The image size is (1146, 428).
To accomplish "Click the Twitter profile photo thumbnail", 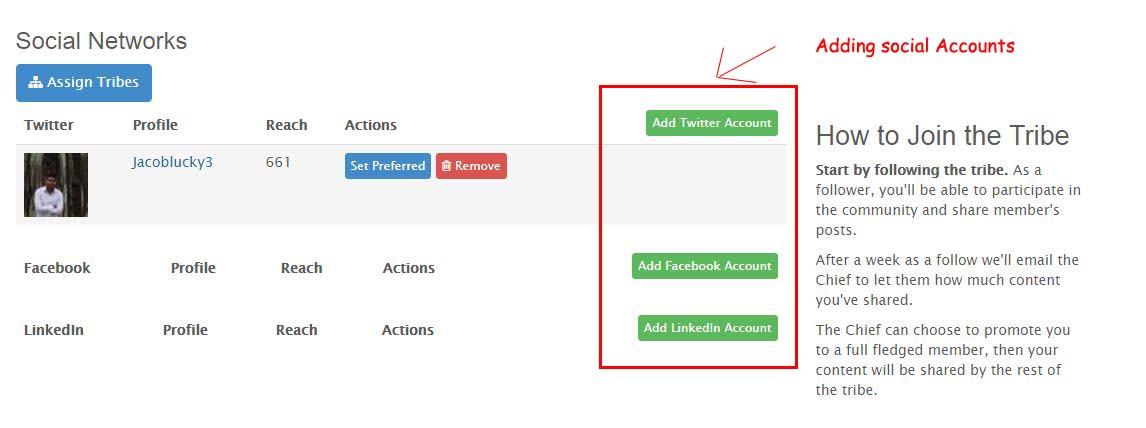I will (x=56, y=185).
